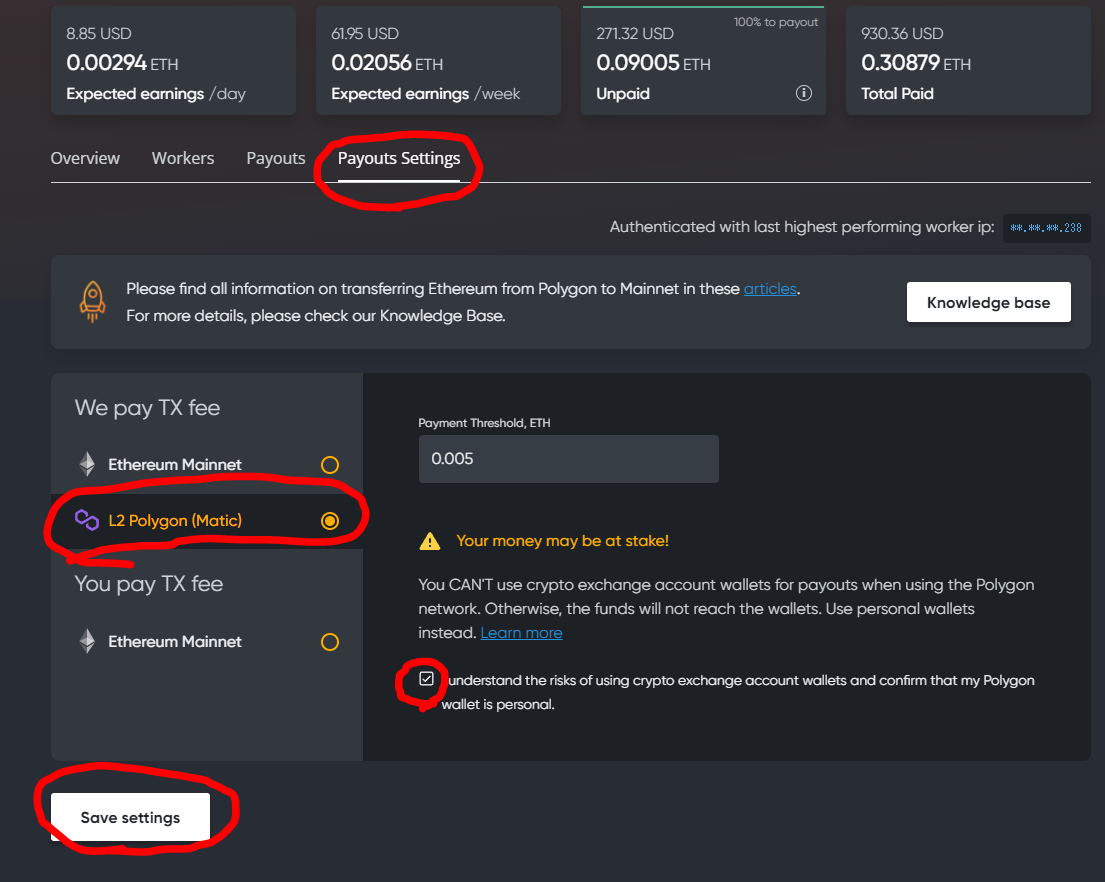
Task: Open the articles link in the banner
Action: (770, 289)
